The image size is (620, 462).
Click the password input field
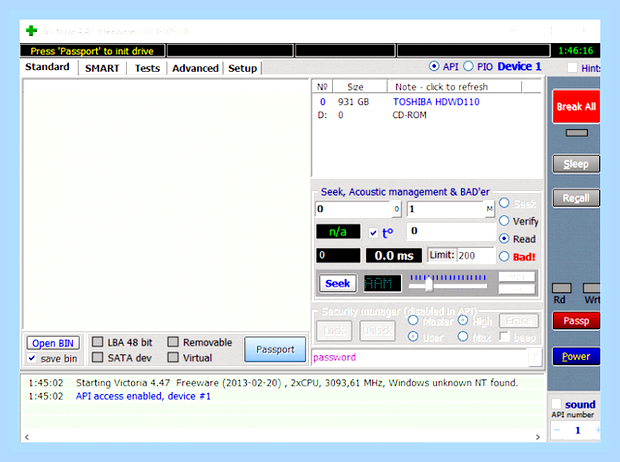pos(420,358)
